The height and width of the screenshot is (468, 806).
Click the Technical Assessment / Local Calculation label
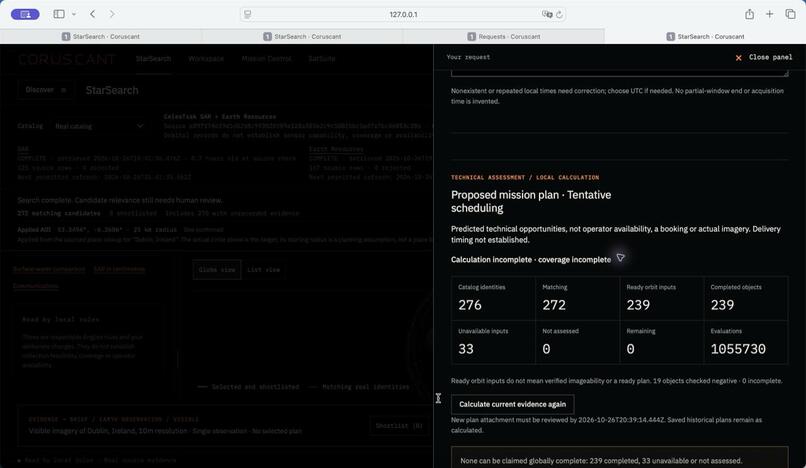(525, 177)
